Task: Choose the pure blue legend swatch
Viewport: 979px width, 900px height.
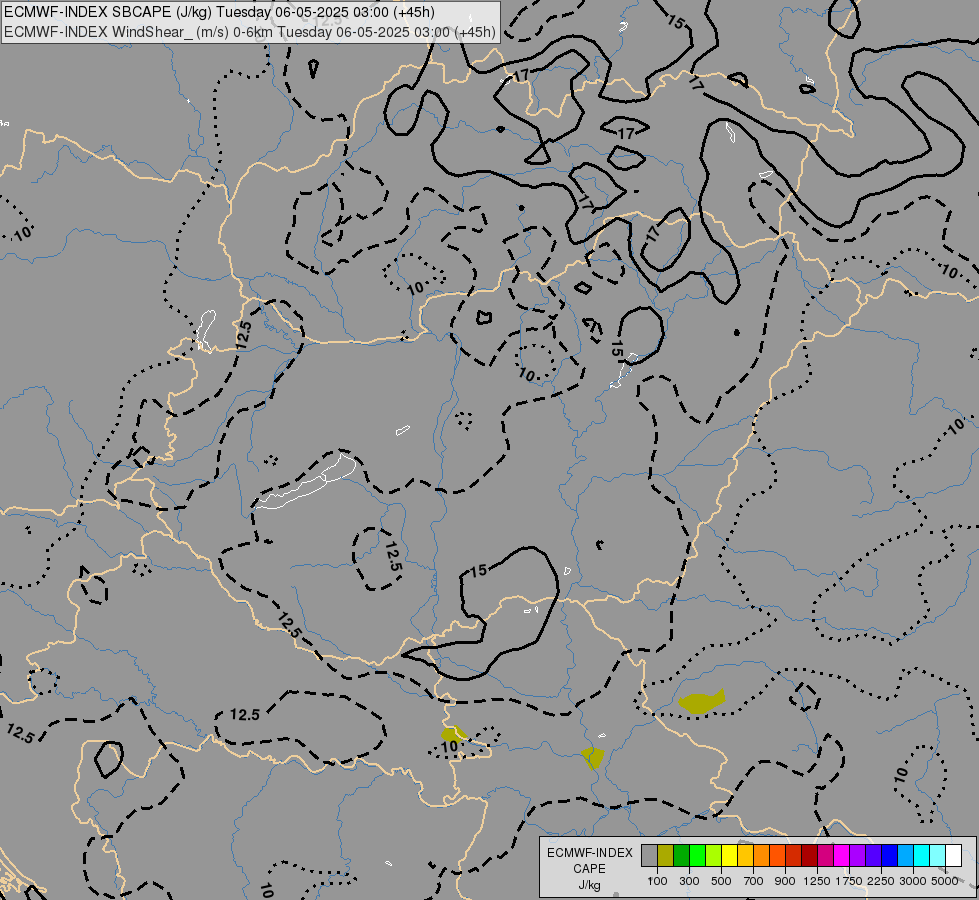Action: click(890, 855)
